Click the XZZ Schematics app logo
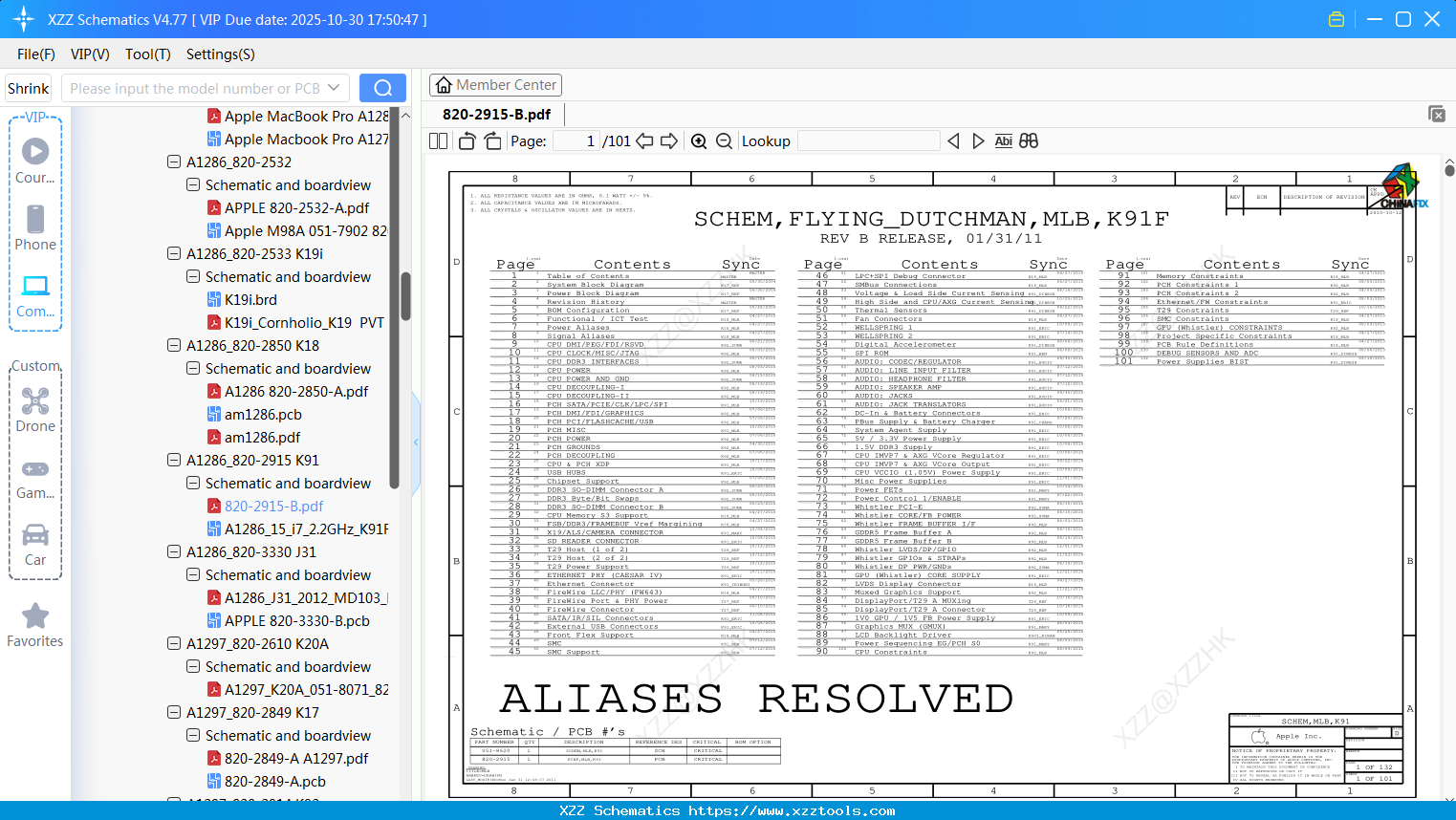The width and height of the screenshot is (1456, 820). pyautogui.click(x=24, y=19)
